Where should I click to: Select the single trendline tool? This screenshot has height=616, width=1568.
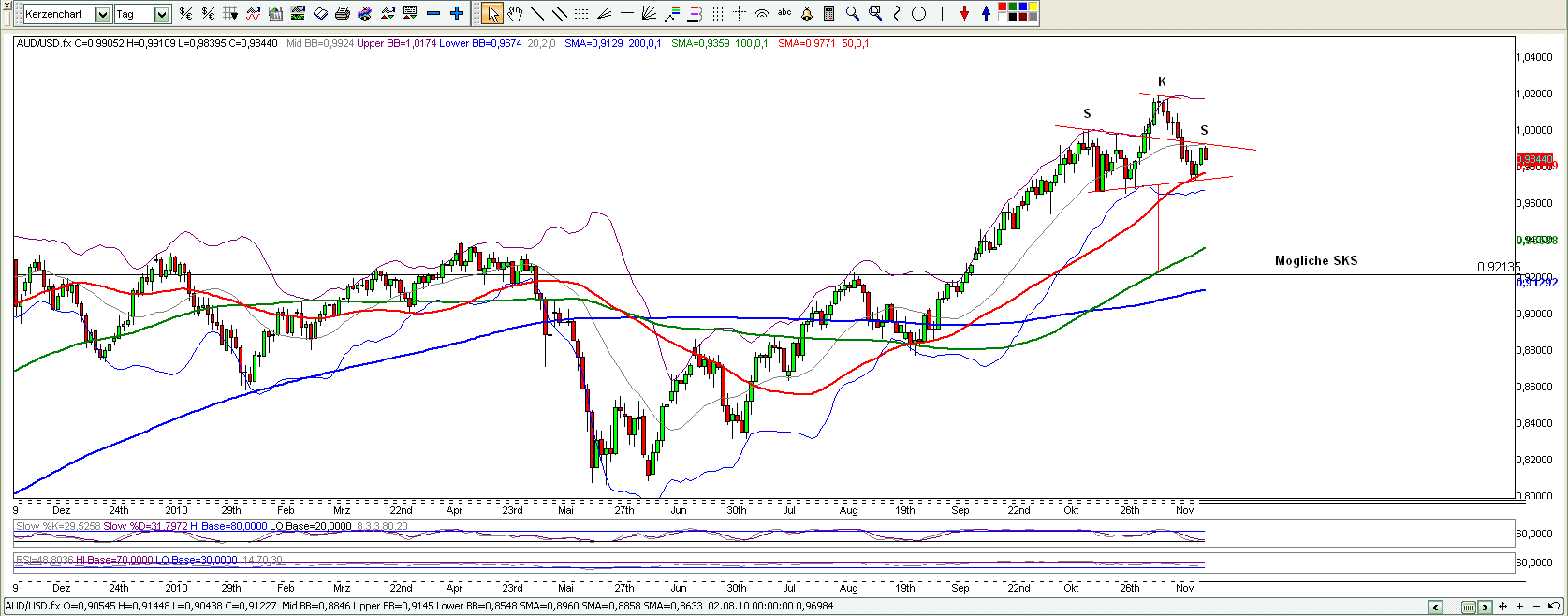coord(537,13)
